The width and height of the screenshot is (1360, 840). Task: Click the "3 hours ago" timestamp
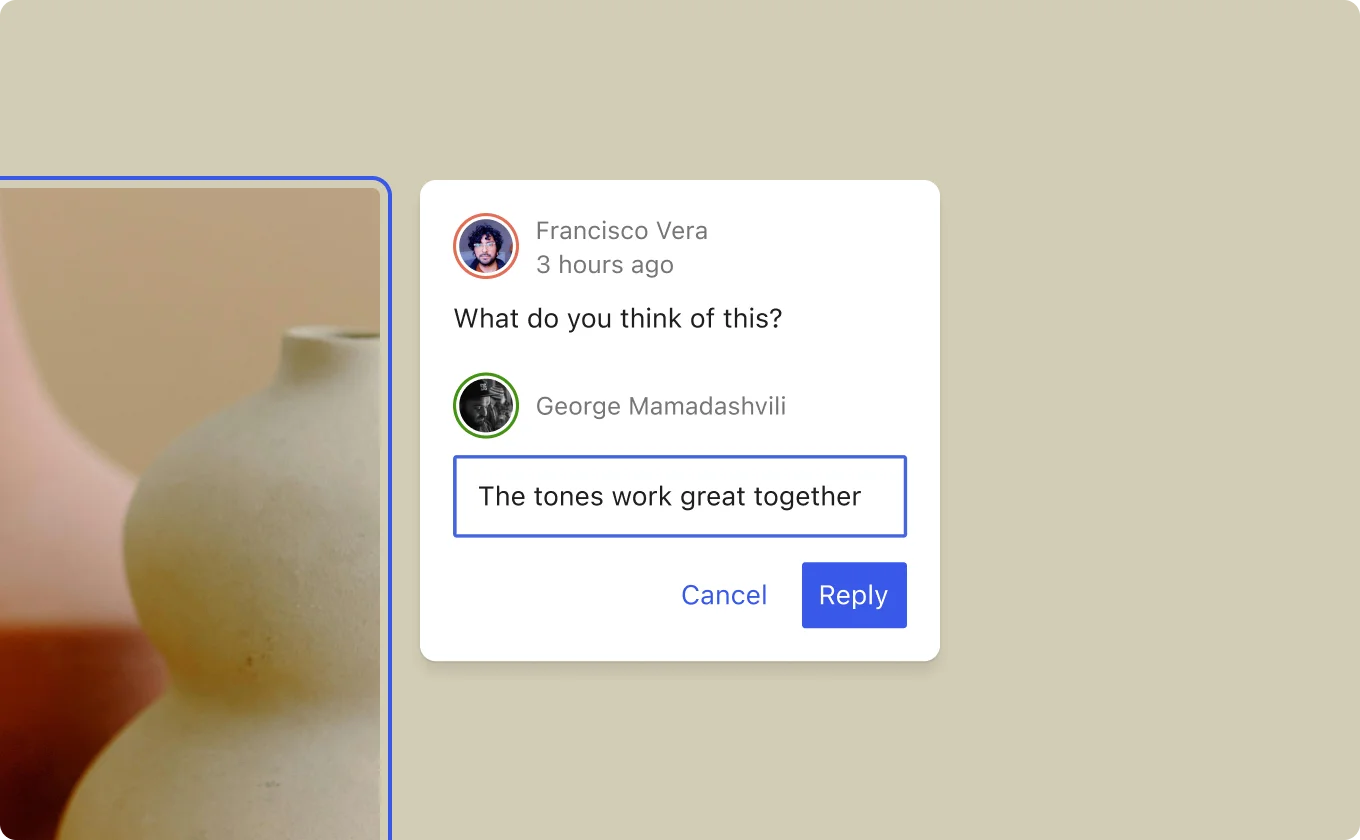coord(604,265)
